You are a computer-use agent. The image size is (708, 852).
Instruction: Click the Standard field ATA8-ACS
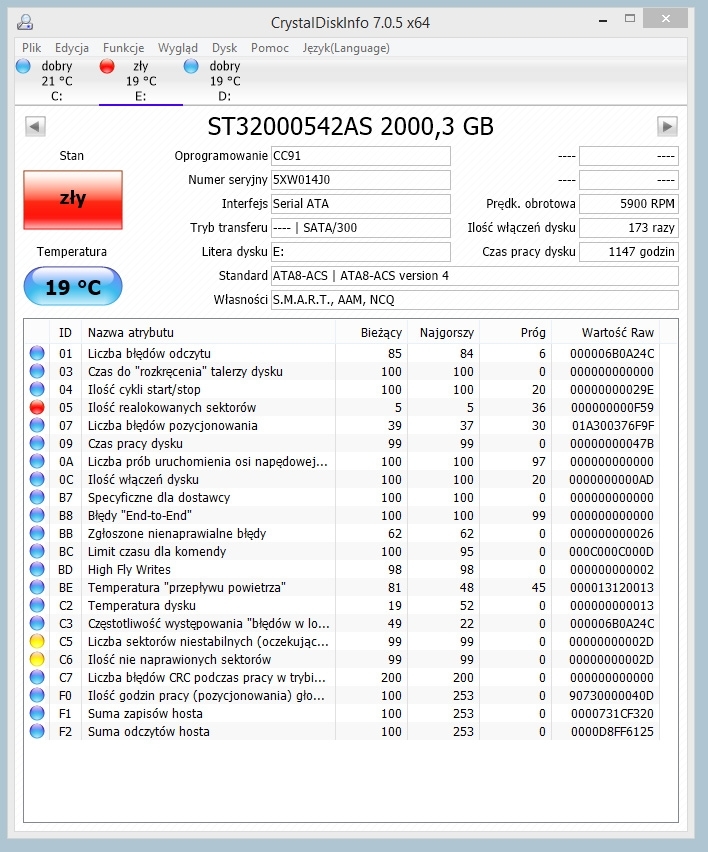tap(475, 275)
